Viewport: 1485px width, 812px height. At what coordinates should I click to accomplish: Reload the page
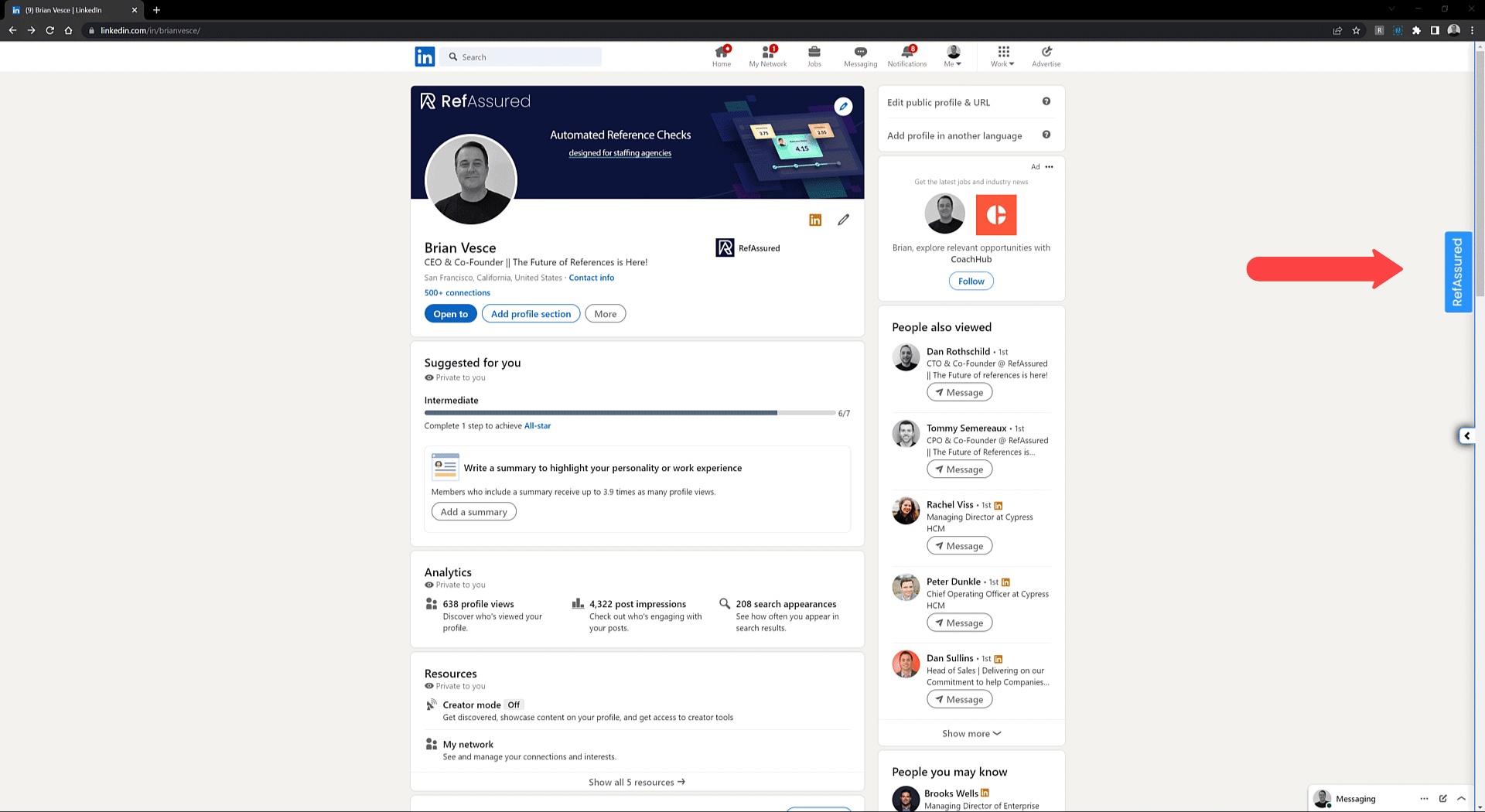pyautogui.click(x=49, y=30)
